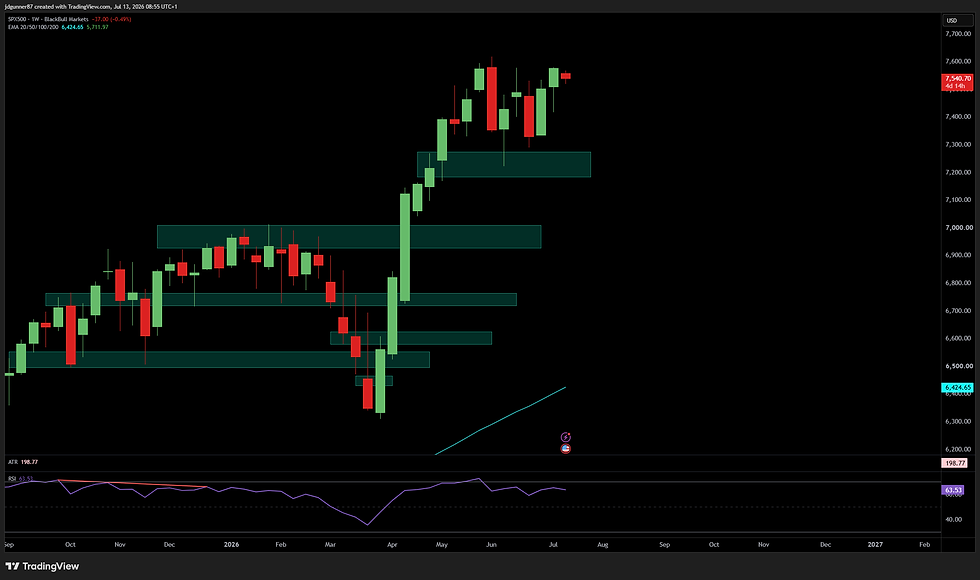Viewport: 980px width, 580px height.
Task: Open the USD currency selector
Action: coord(957,21)
